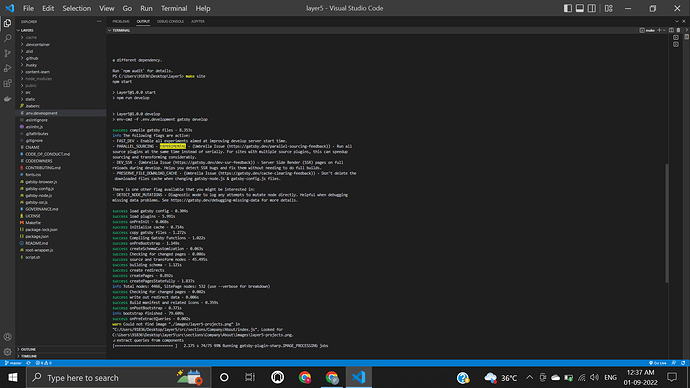690x388 pixels.
Task: Toggle secondary side bar visibility
Action: click(592, 8)
